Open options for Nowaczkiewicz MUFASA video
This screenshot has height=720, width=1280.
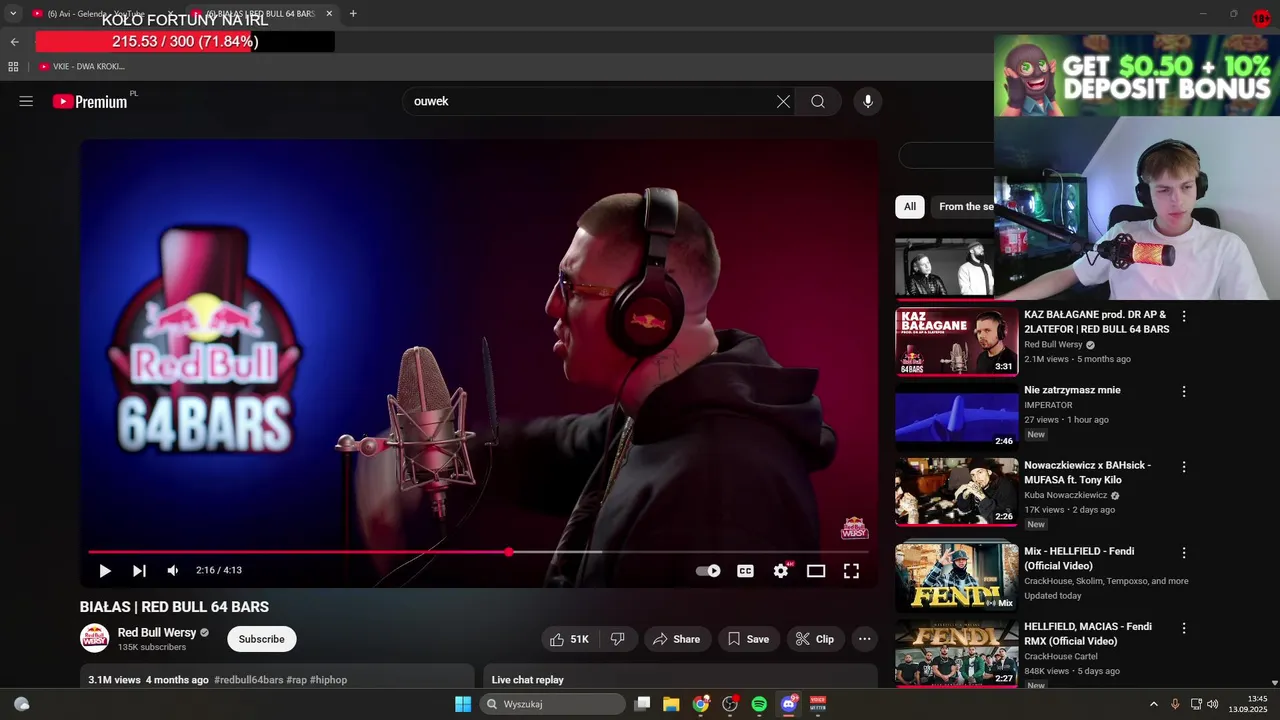point(1184,467)
